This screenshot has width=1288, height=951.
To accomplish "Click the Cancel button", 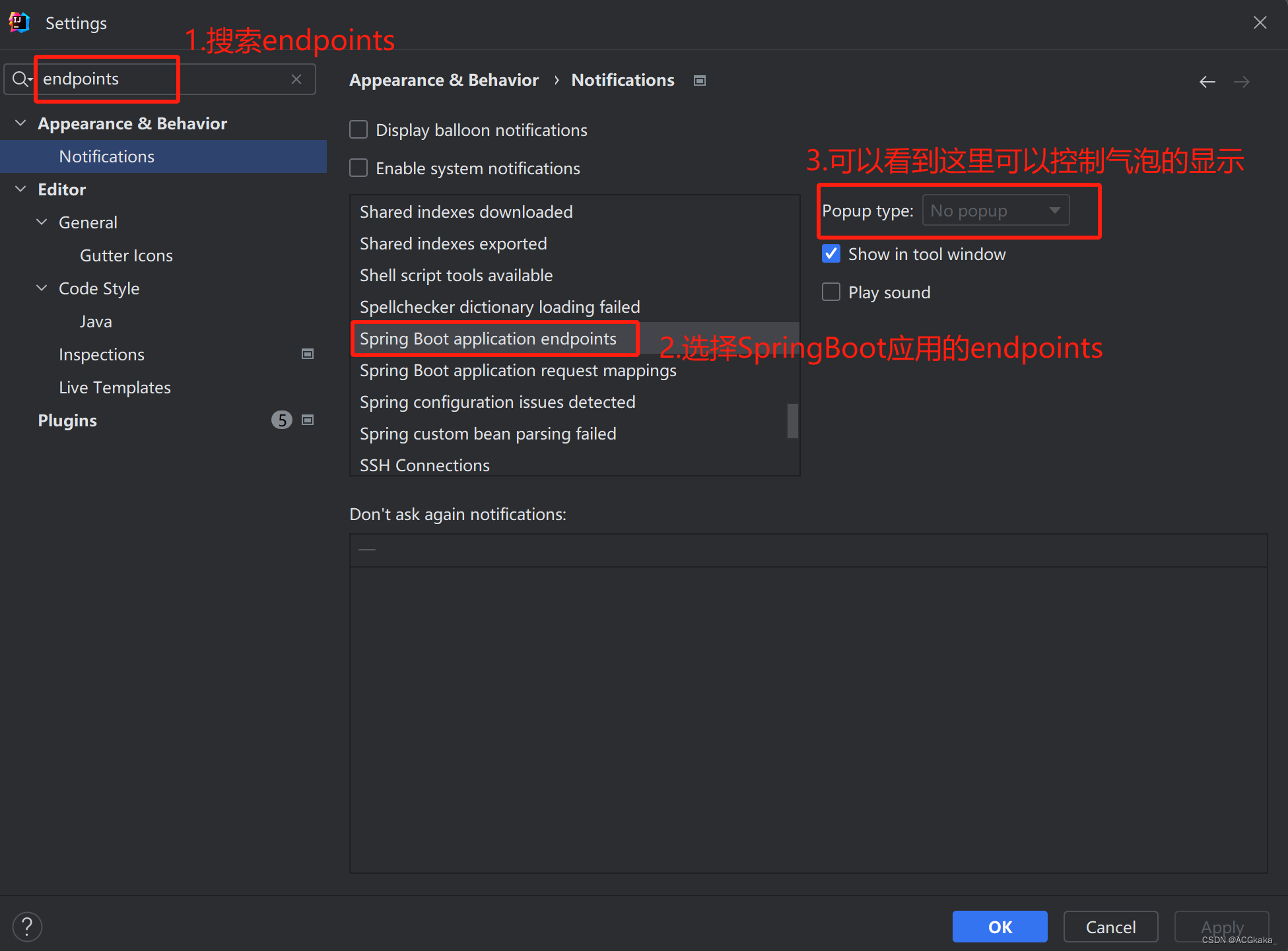I will click(x=1110, y=927).
